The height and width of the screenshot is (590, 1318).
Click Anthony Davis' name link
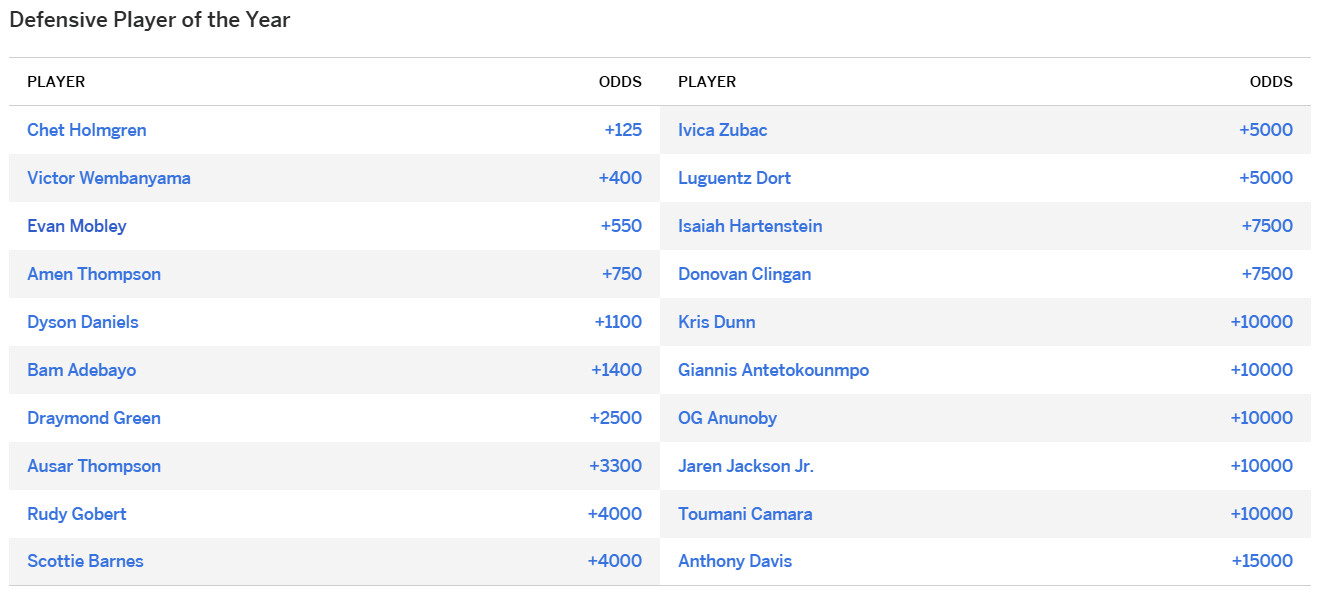(x=735, y=561)
